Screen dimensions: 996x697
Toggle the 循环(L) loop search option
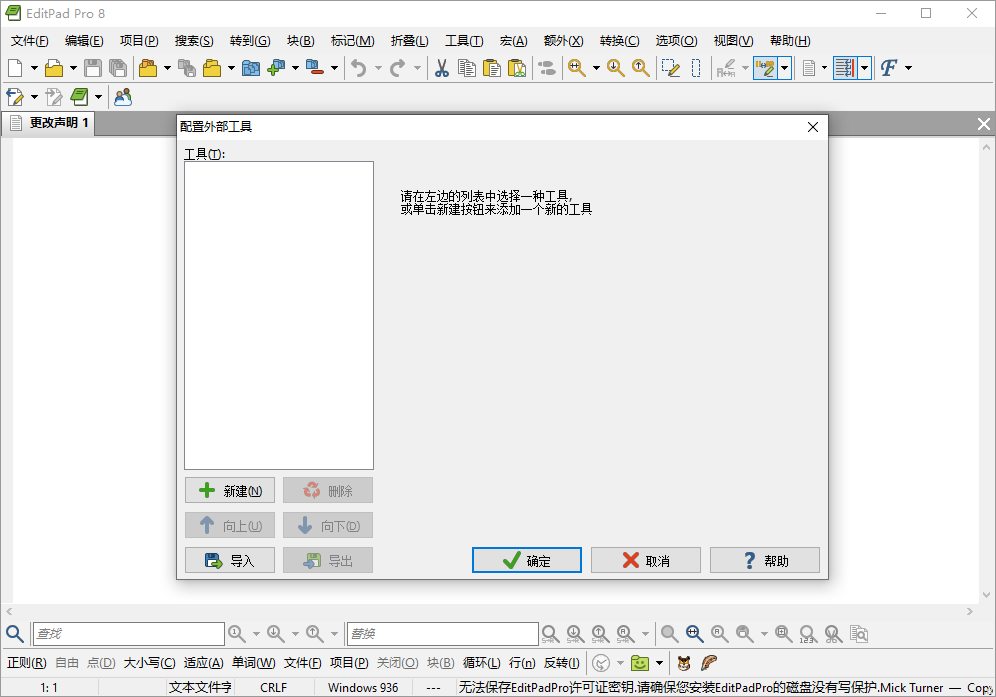tap(481, 663)
